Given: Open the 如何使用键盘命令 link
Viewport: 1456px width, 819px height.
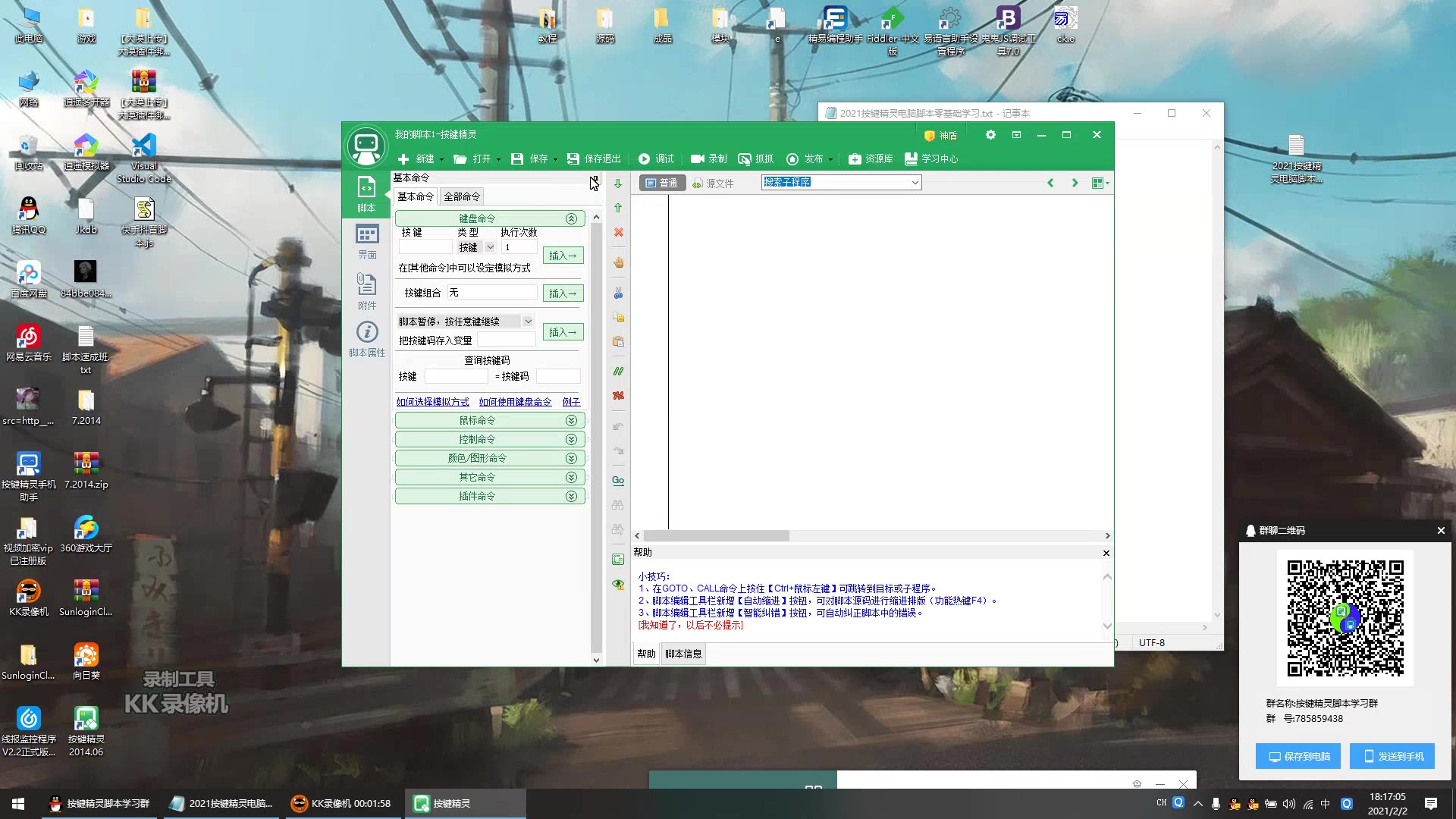Looking at the screenshot, I should [x=515, y=402].
